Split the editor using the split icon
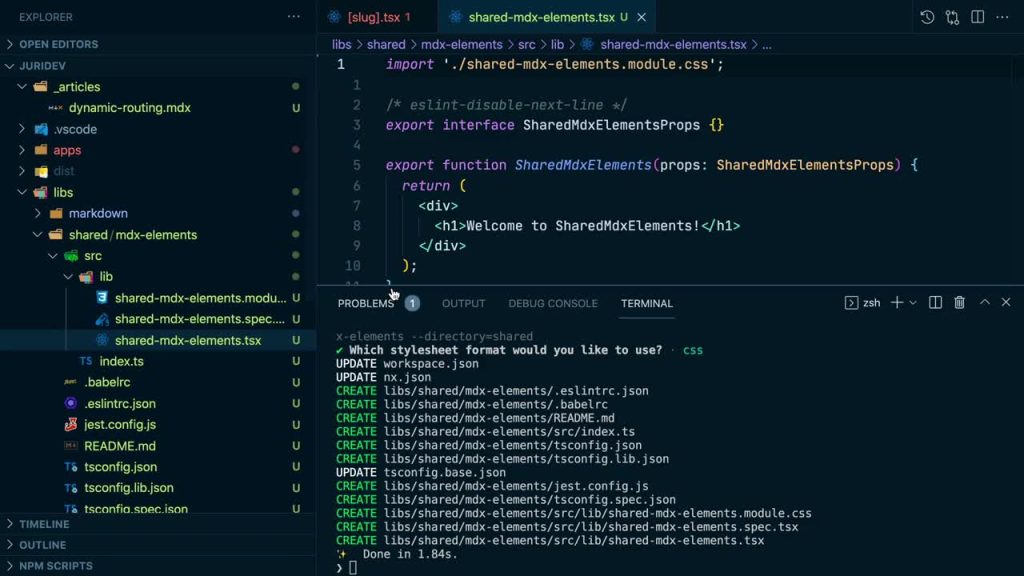The width and height of the screenshot is (1024, 576). (x=977, y=17)
